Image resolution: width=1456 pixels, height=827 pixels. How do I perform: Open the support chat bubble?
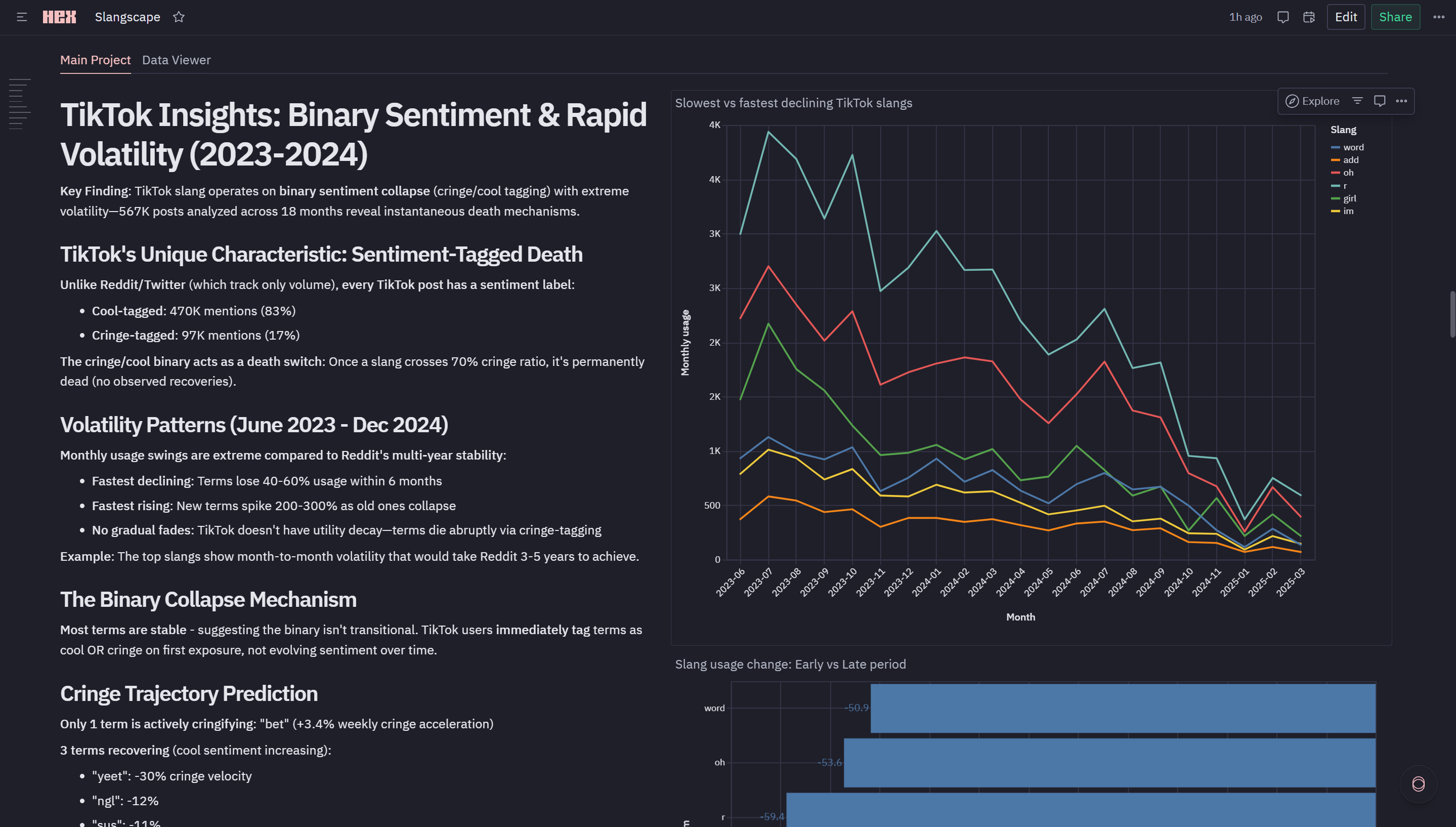pyautogui.click(x=1418, y=784)
